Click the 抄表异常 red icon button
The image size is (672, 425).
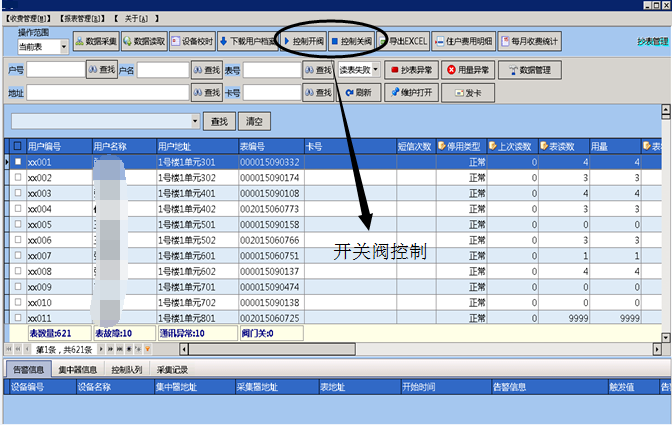[x=411, y=70]
